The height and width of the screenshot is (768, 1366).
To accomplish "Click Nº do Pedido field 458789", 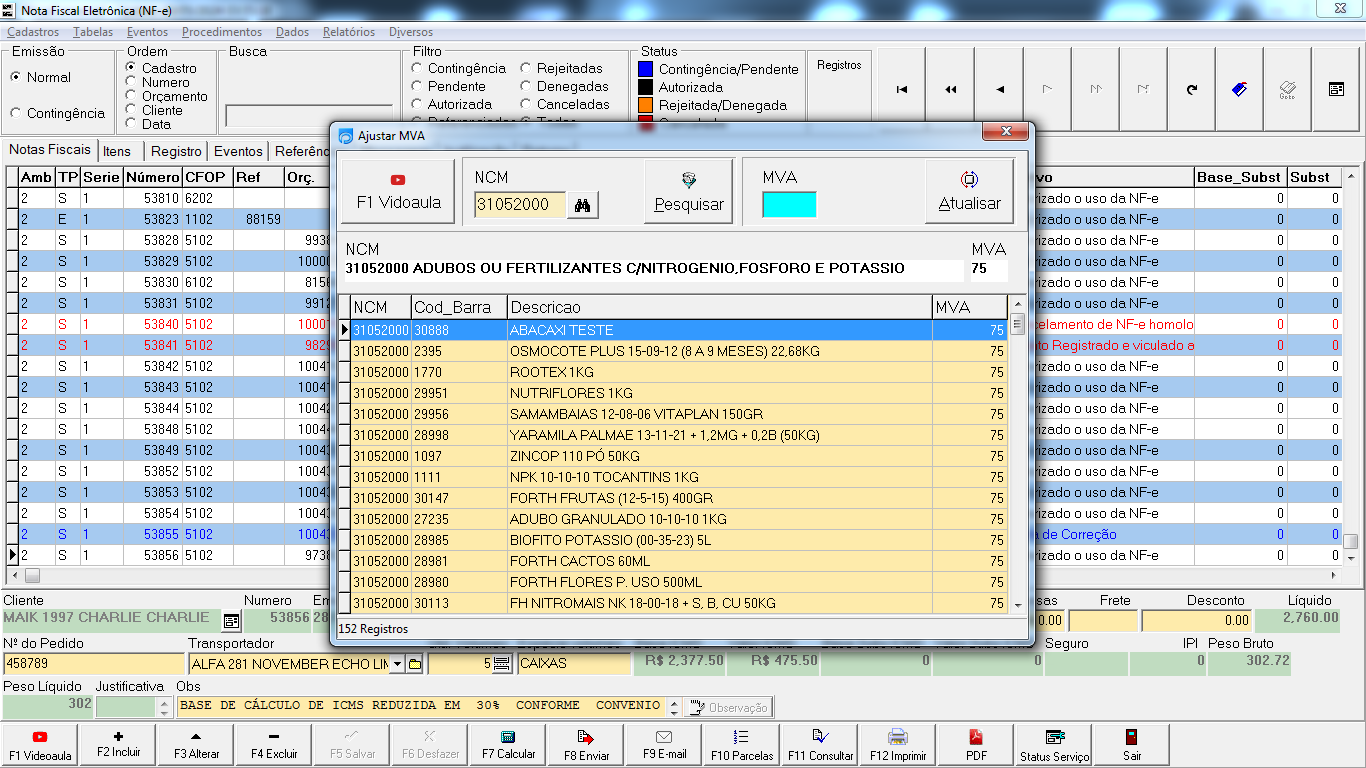I will pos(94,663).
